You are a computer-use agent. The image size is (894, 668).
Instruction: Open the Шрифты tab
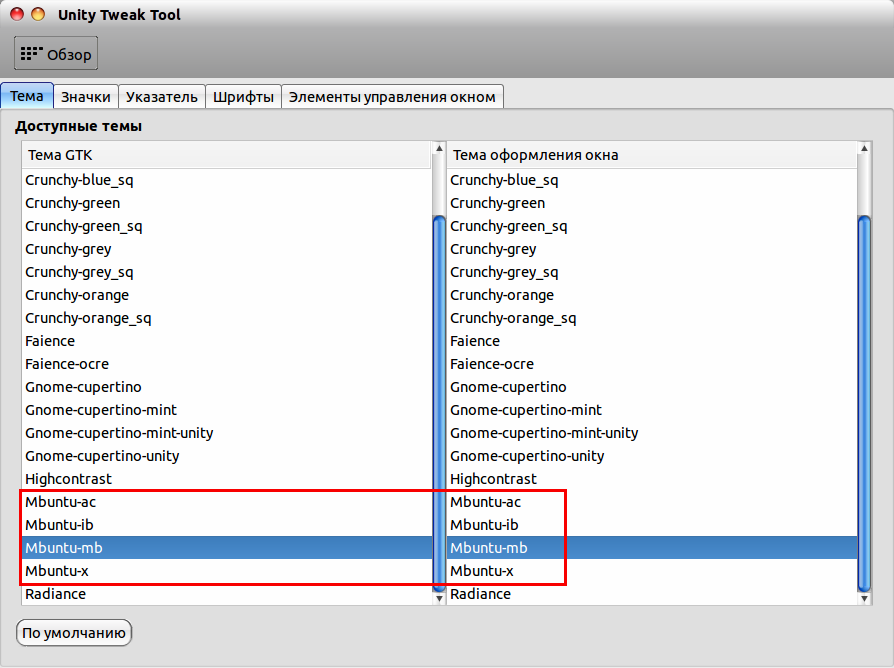tap(243, 97)
